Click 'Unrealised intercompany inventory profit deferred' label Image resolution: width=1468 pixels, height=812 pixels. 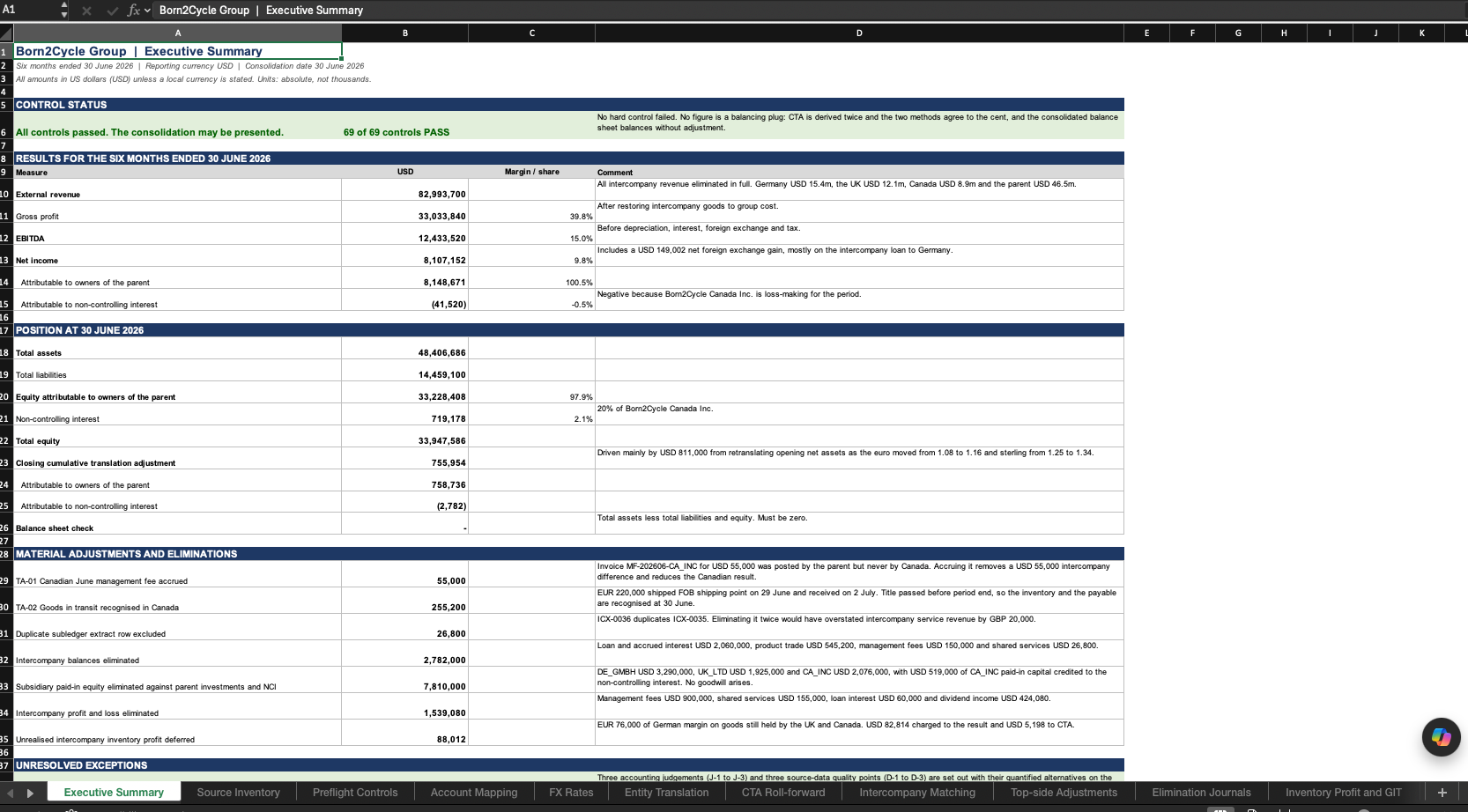point(105,740)
